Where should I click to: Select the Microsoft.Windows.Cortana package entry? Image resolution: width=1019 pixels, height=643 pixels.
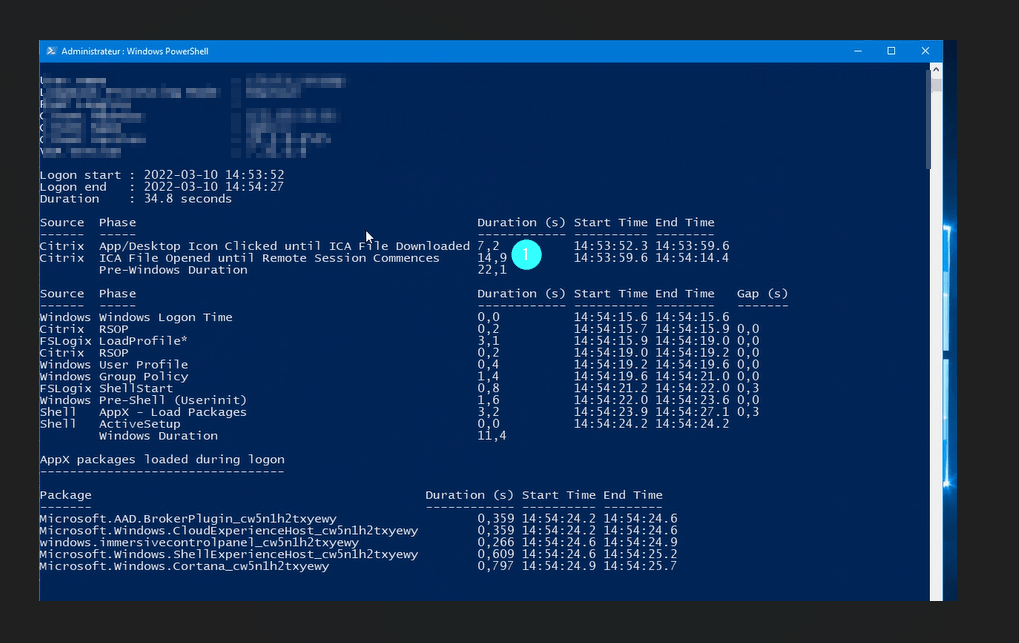pos(184,566)
